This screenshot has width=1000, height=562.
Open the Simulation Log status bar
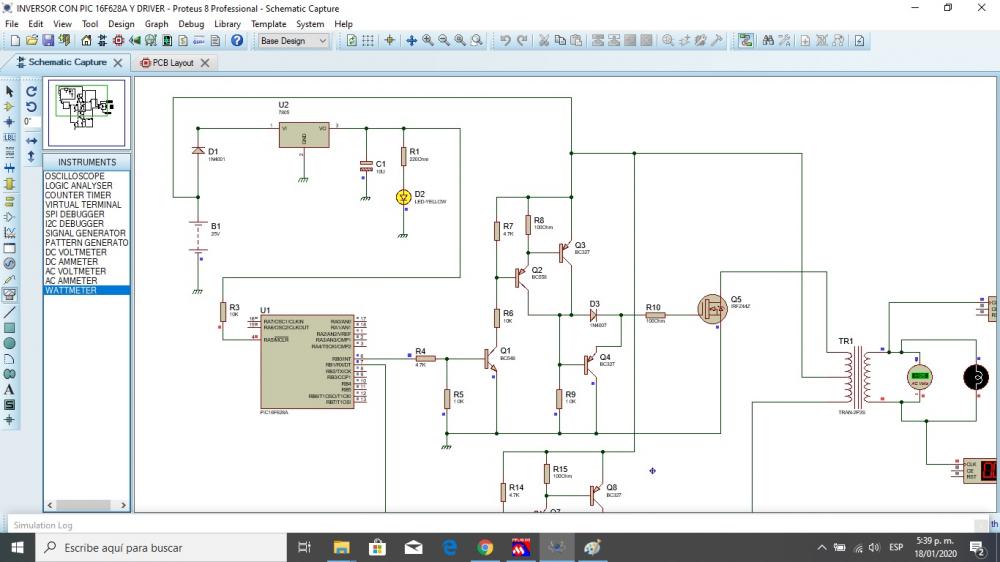[x=43, y=525]
